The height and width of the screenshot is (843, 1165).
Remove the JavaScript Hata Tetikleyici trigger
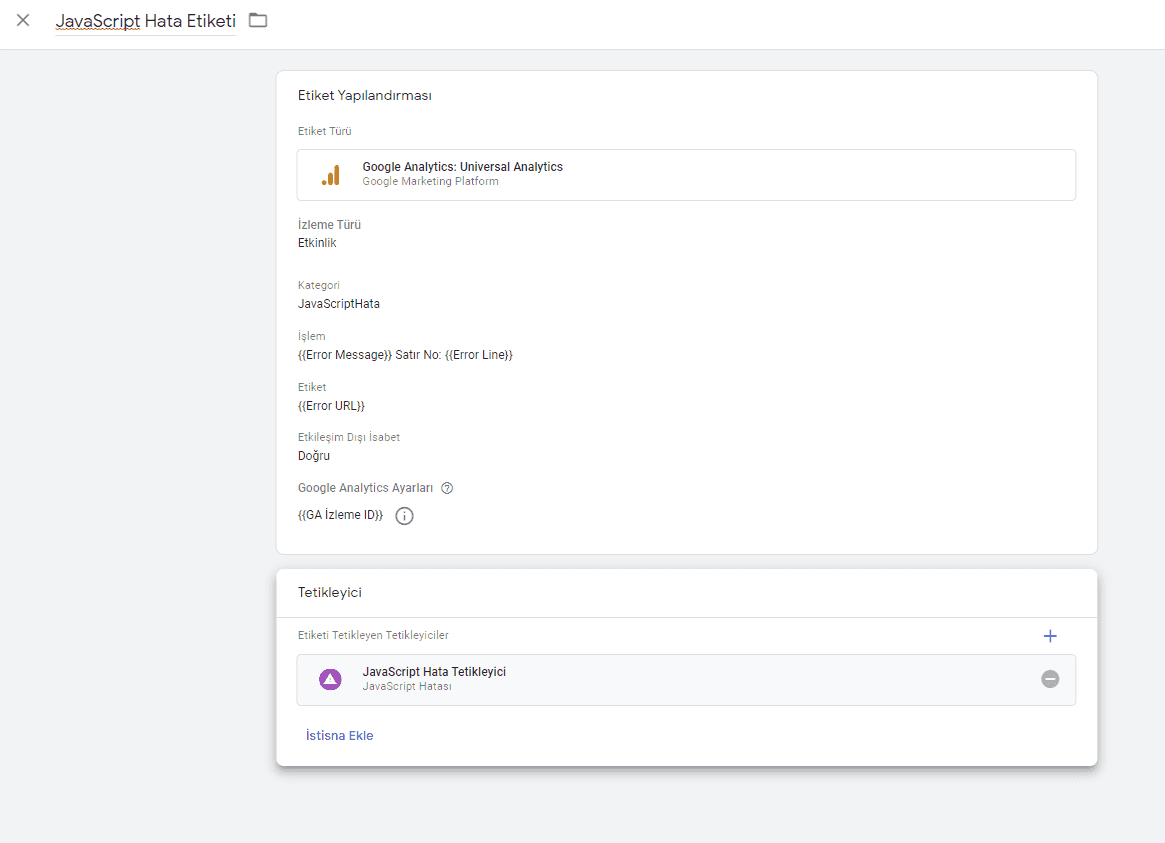(x=1050, y=679)
